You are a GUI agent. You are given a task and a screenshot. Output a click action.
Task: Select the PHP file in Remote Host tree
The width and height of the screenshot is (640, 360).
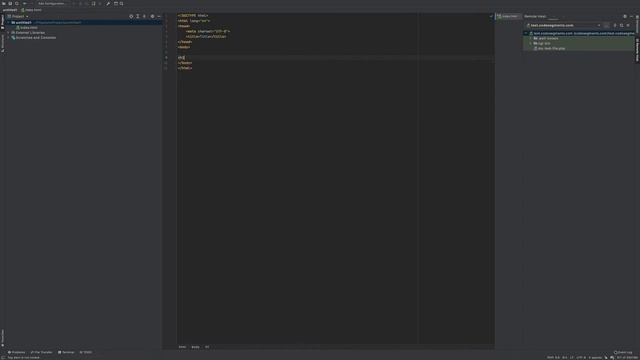pyautogui.click(x=549, y=48)
